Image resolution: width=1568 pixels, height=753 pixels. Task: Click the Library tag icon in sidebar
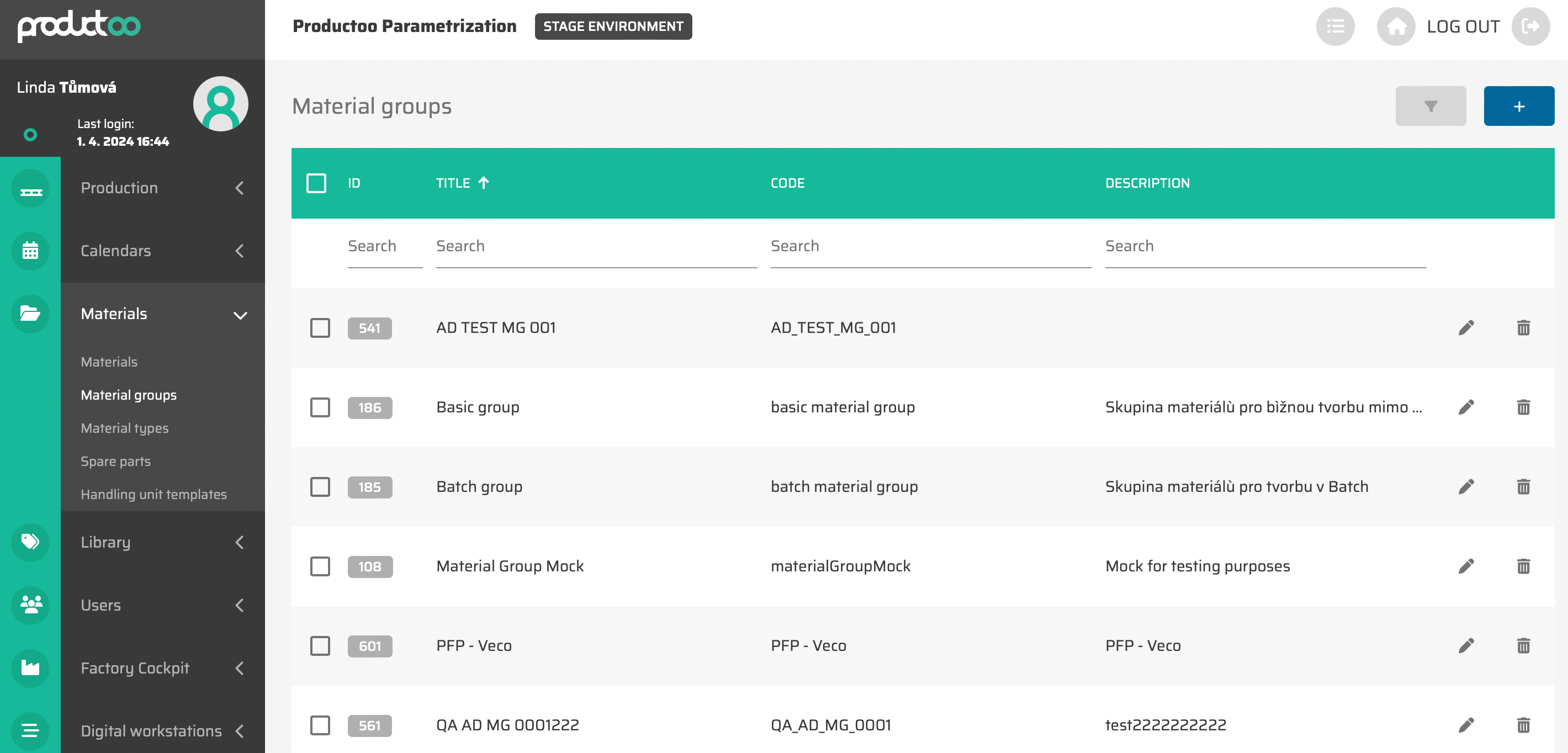(30, 541)
